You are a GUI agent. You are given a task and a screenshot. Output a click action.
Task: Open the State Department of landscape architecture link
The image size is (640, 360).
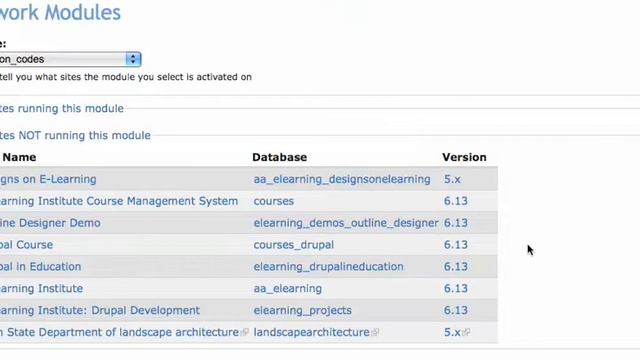[x=119, y=332]
